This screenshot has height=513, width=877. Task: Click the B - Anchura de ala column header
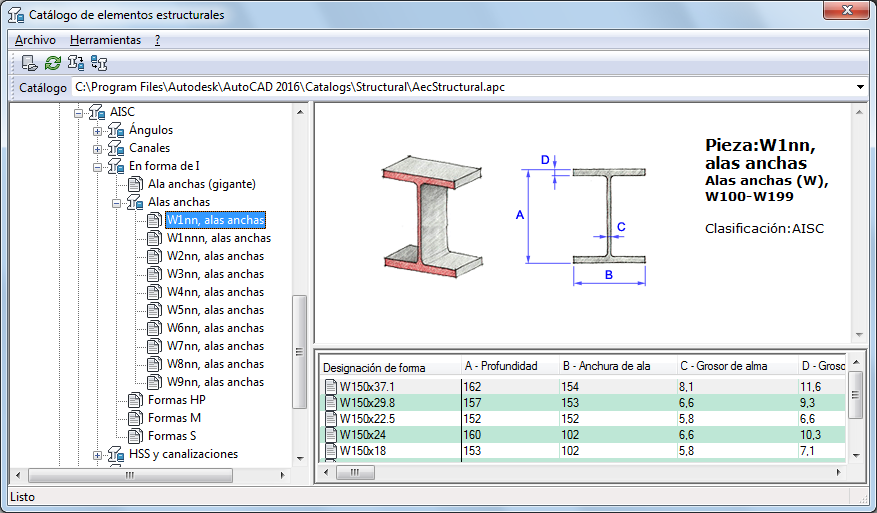point(618,366)
